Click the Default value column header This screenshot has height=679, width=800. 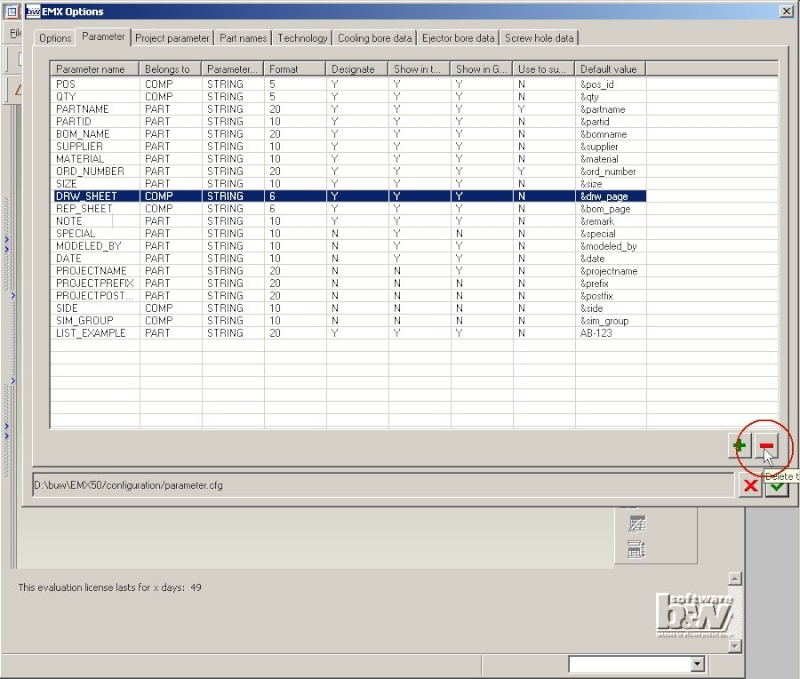[611, 69]
